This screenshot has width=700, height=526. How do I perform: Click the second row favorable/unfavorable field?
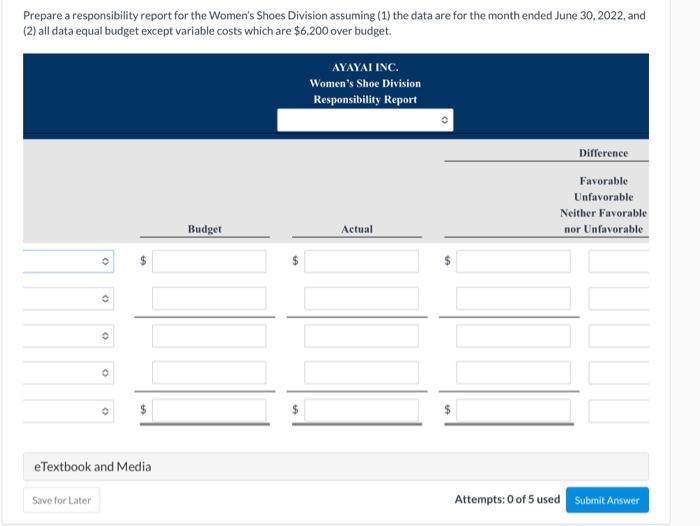tap(619, 298)
